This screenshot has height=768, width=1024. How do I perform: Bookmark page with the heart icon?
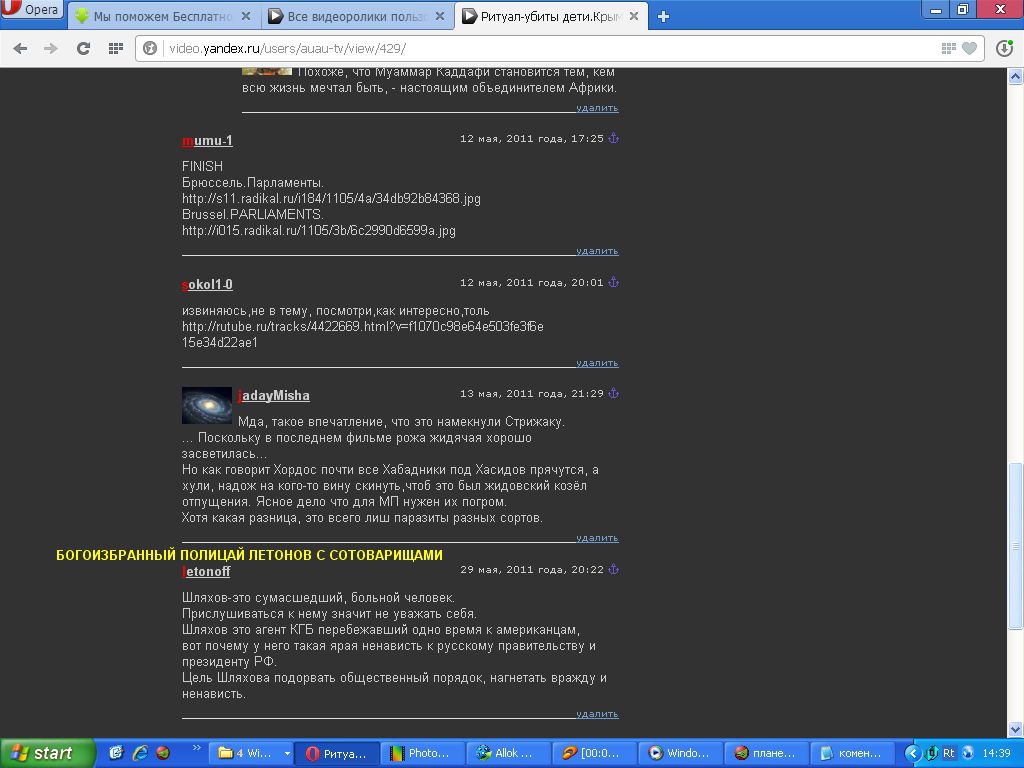tap(970, 48)
